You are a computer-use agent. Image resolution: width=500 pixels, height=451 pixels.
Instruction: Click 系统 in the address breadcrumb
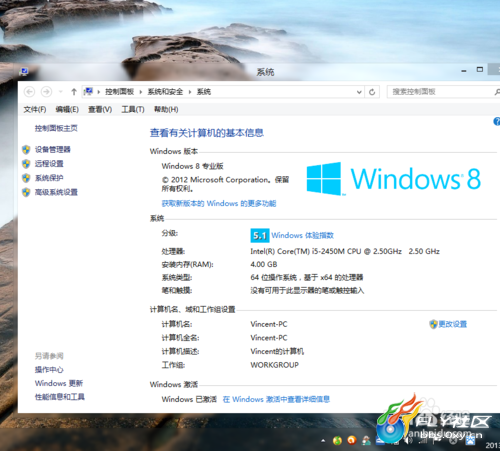204,92
